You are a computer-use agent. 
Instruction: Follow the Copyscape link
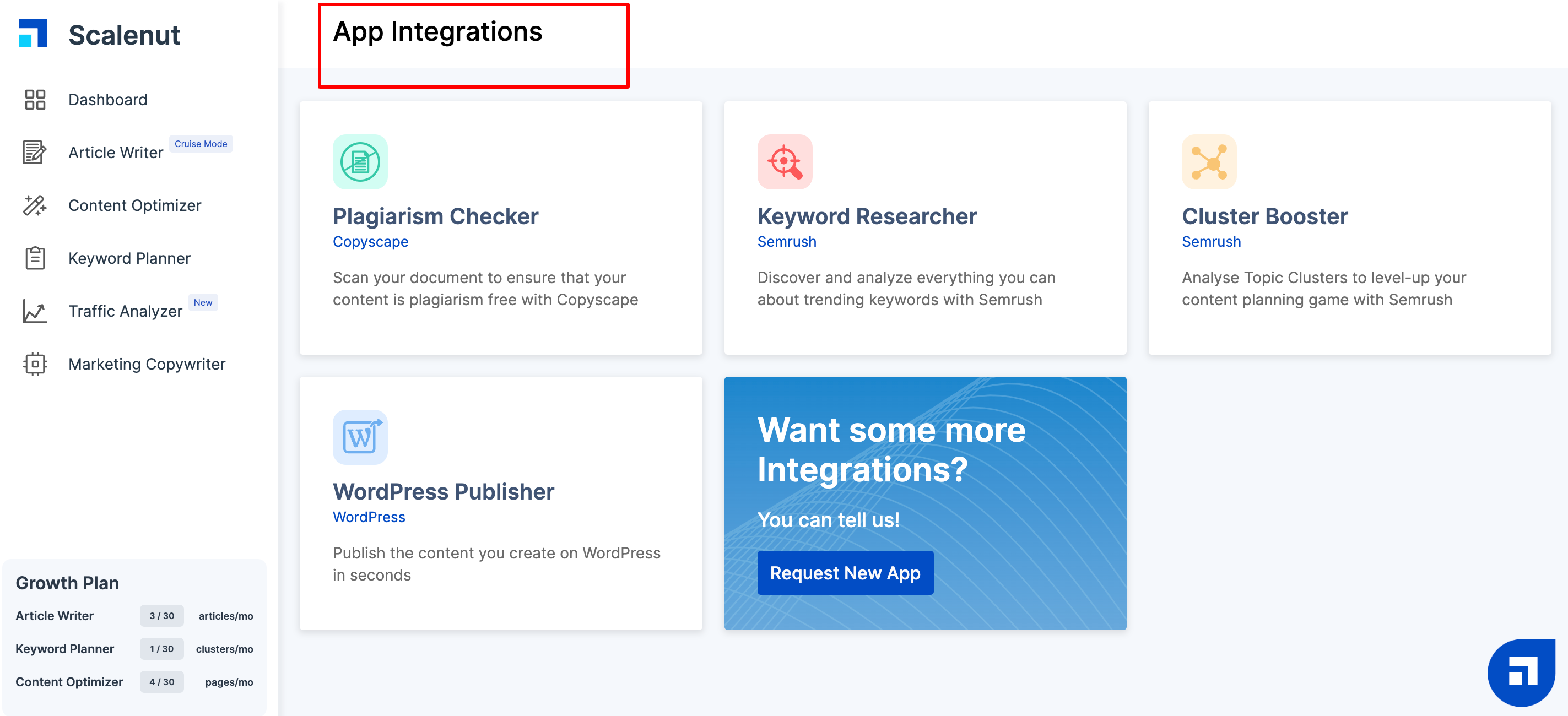coord(370,241)
